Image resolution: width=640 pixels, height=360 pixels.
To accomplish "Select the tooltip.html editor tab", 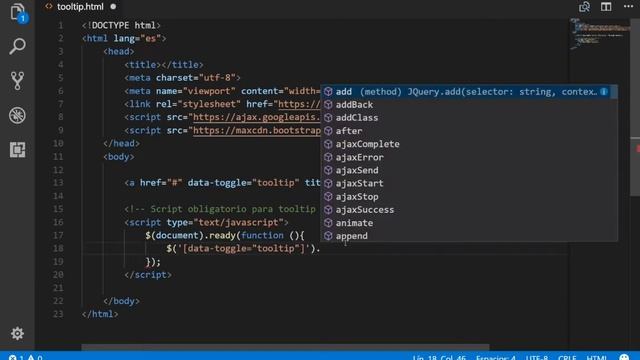I will click(x=80, y=7).
